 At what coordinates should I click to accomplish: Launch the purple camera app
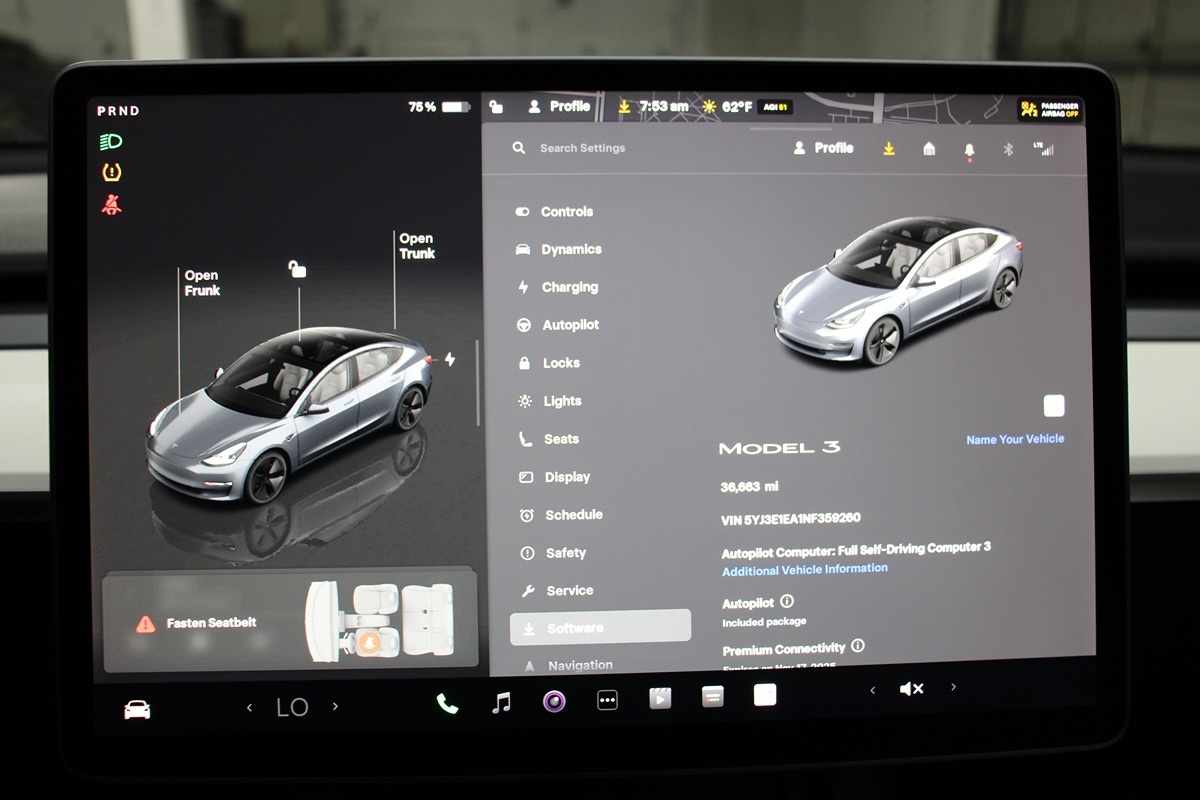tap(554, 701)
